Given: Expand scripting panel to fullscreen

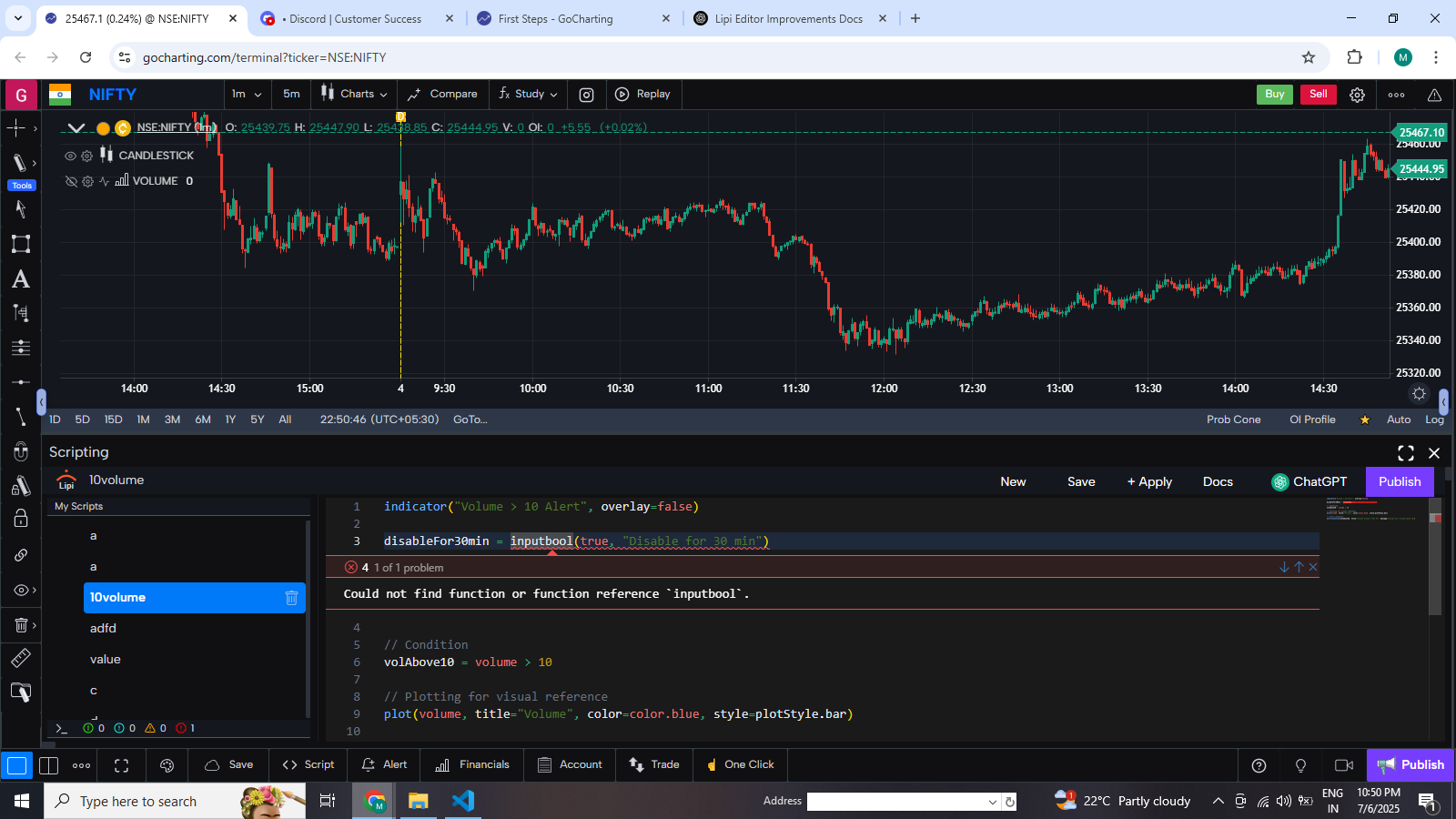Looking at the screenshot, I should 1405,453.
